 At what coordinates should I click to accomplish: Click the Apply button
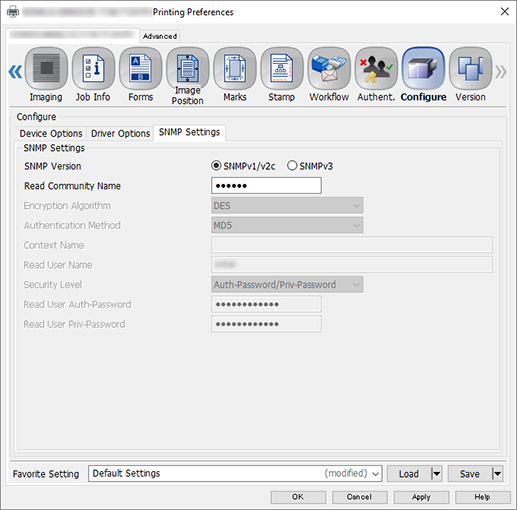421,497
